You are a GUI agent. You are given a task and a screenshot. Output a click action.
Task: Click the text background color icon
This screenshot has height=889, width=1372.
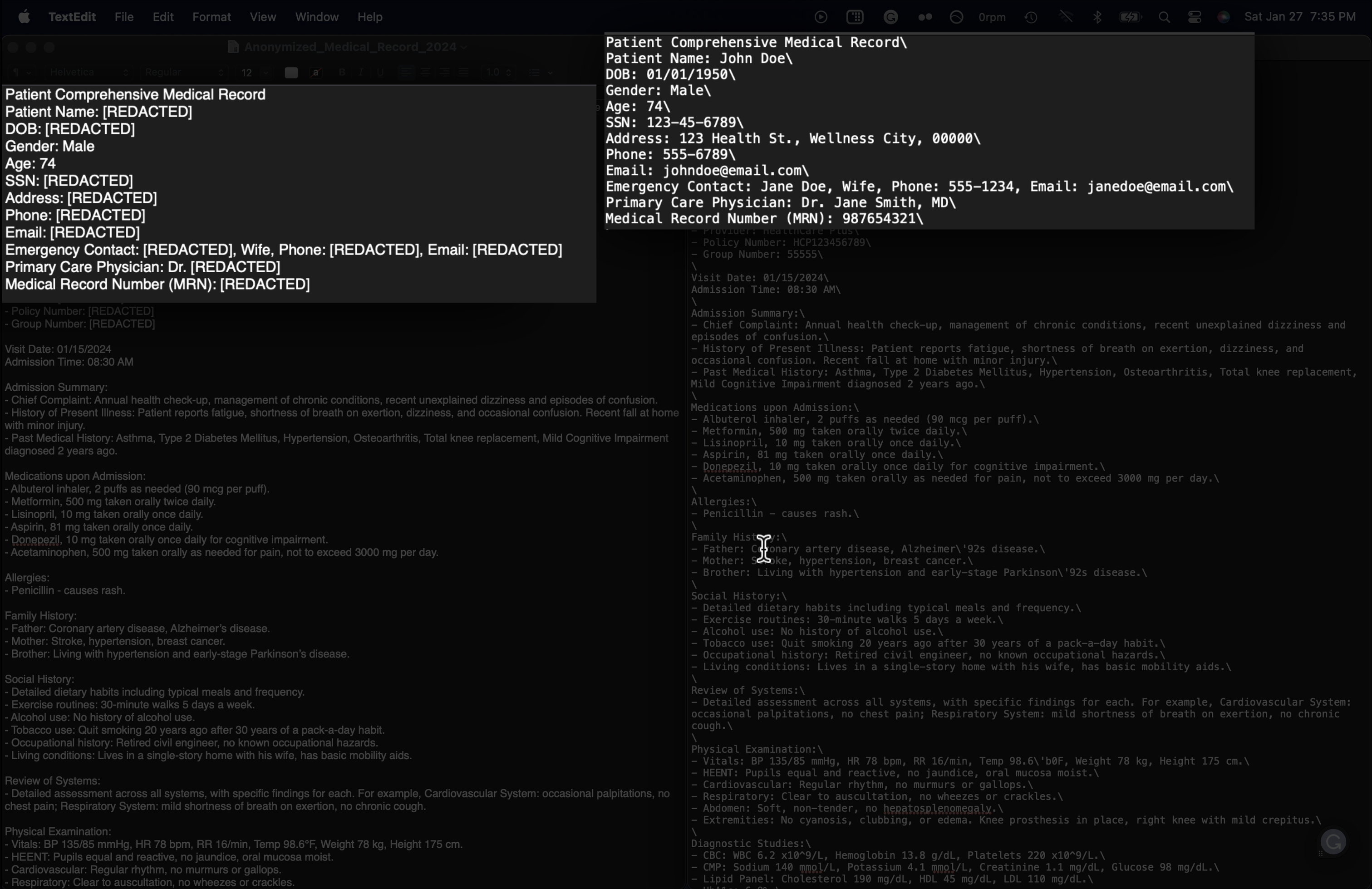coord(316,73)
